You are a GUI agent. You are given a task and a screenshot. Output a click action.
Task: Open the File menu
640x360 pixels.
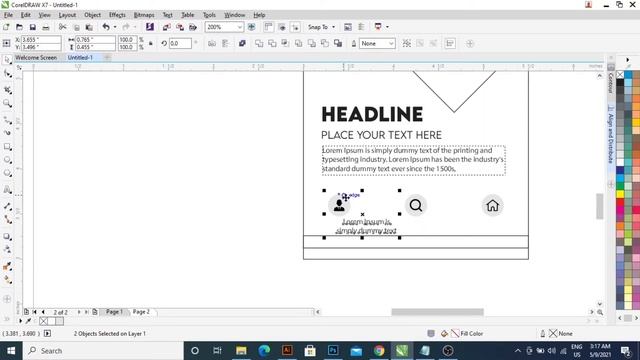pyautogui.click(x=8, y=15)
